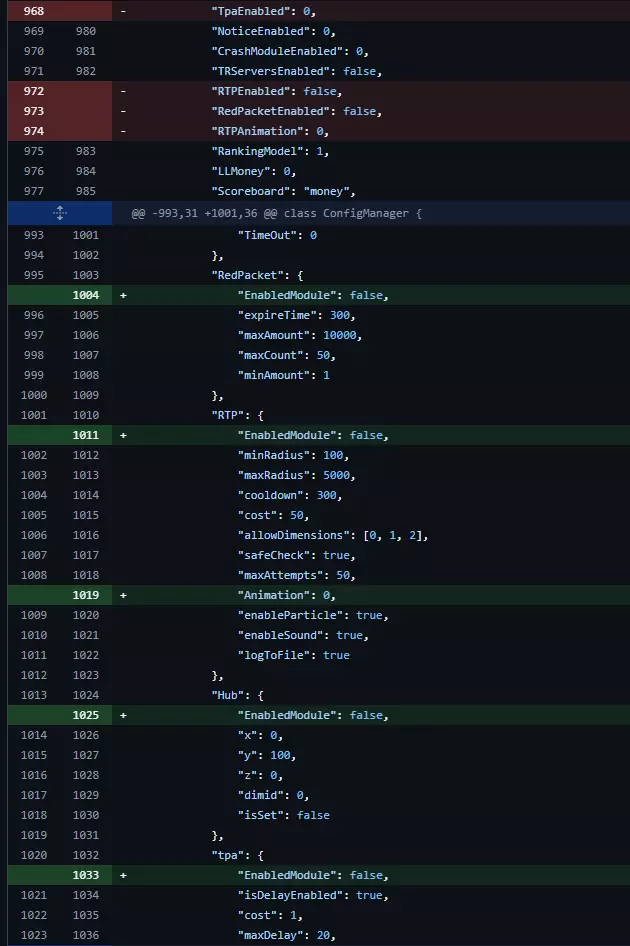
Task: Select the line '"TRServersEnabled": false,'
Action: pos(296,71)
